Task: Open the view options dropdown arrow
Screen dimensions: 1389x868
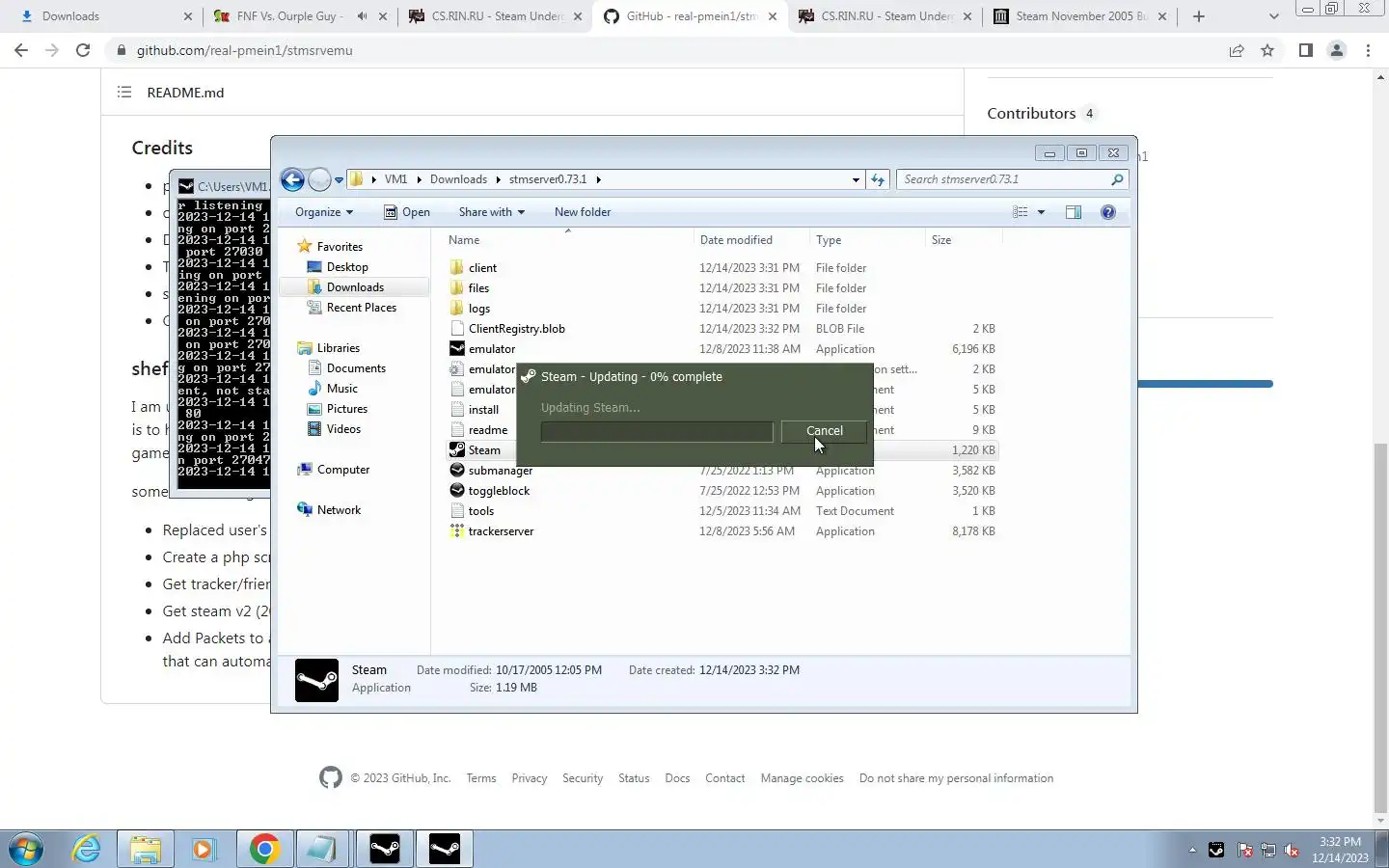Action: pos(1041,212)
